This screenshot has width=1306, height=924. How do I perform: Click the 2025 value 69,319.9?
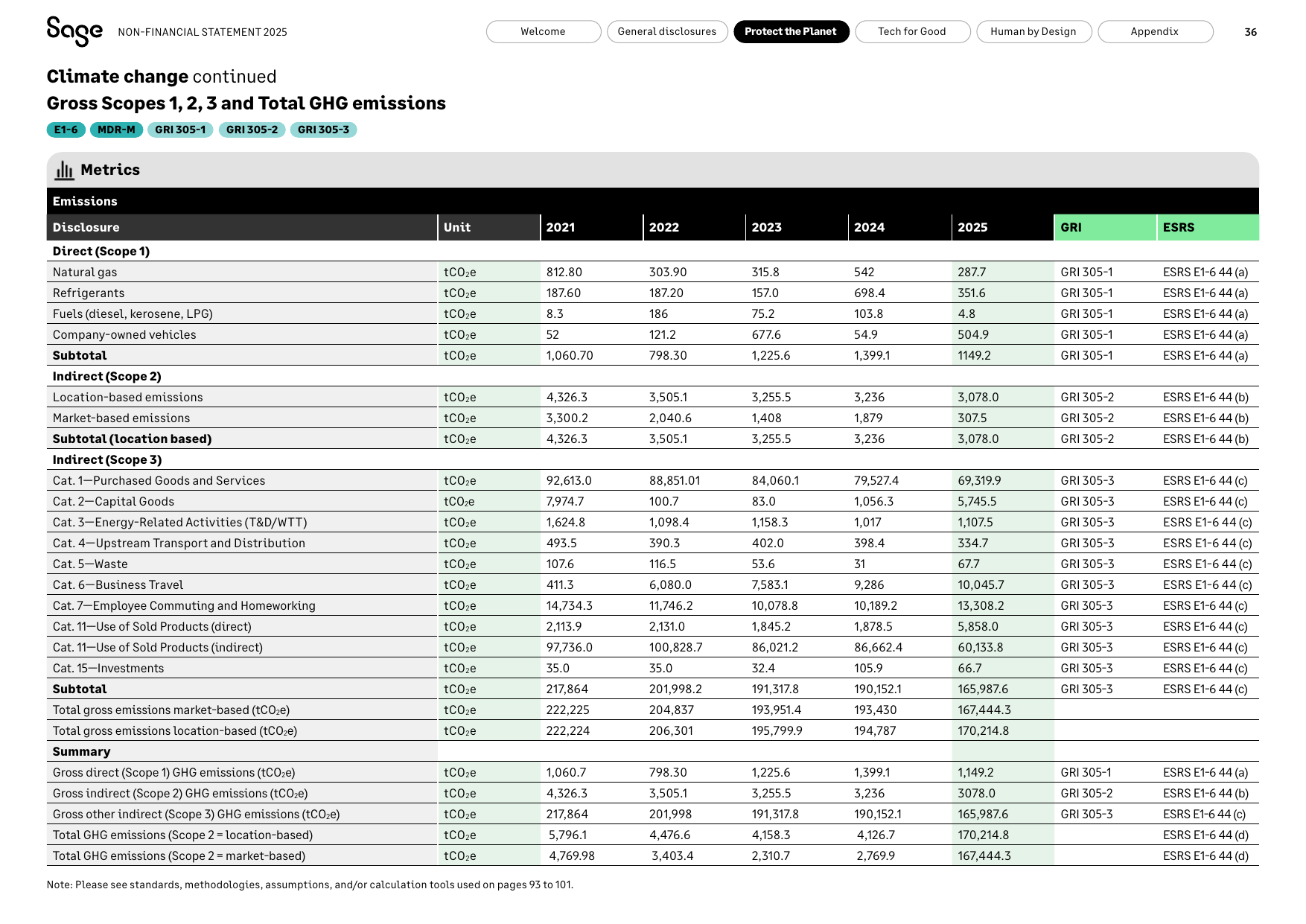tap(979, 481)
